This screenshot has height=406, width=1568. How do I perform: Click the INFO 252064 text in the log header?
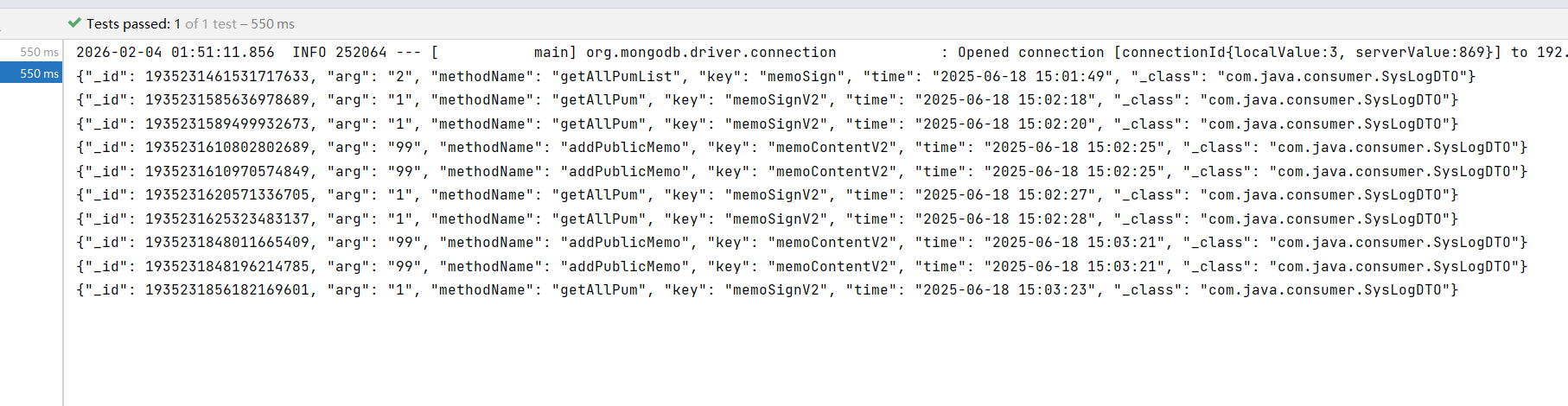pos(339,53)
